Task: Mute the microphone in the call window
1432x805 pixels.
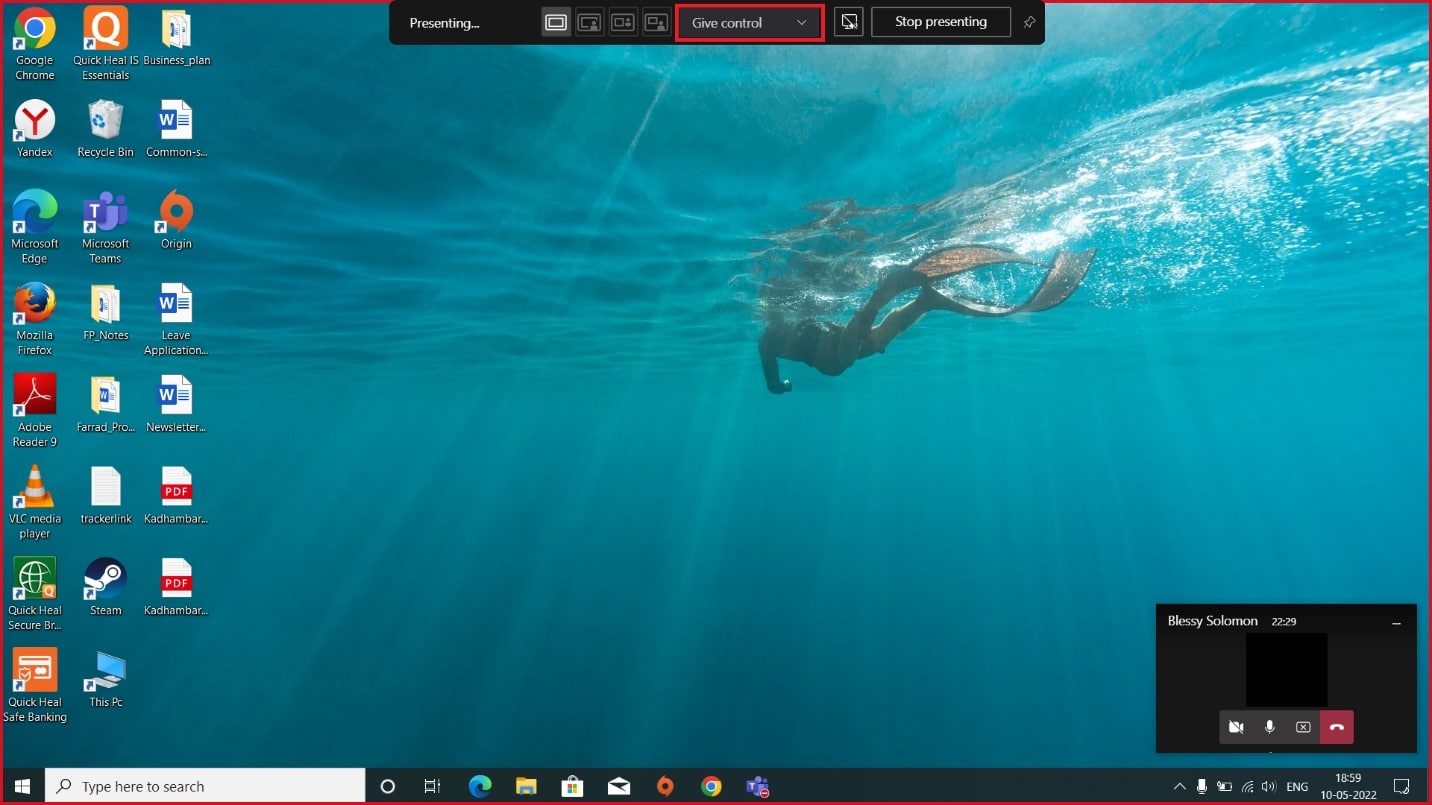Action: click(1270, 727)
